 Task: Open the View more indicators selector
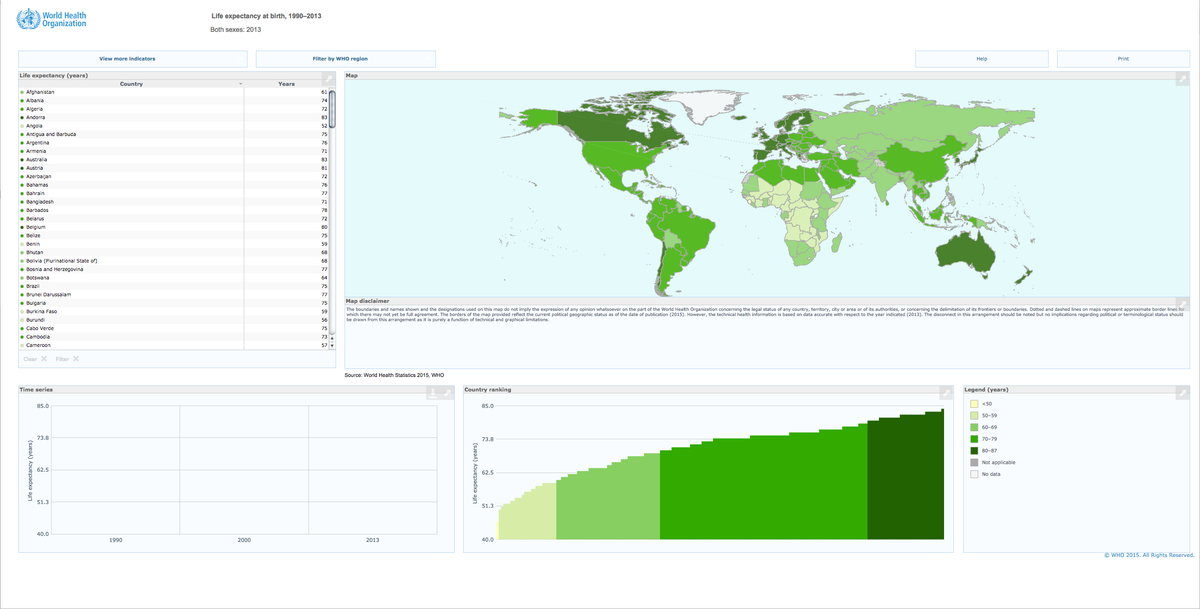click(x=130, y=58)
